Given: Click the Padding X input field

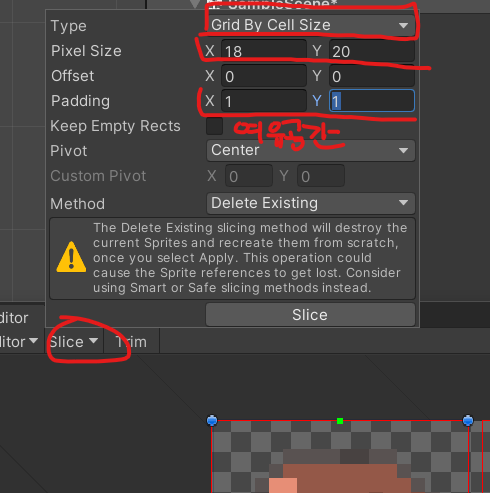Looking at the screenshot, I should [264, 101].
